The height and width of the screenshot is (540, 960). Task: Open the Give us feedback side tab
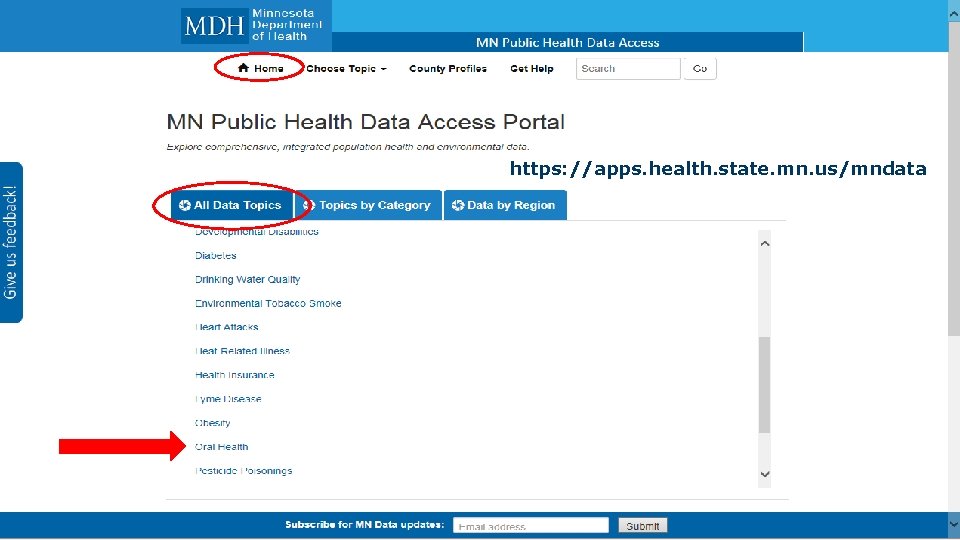pyautogui.click(x=11, y=242)
